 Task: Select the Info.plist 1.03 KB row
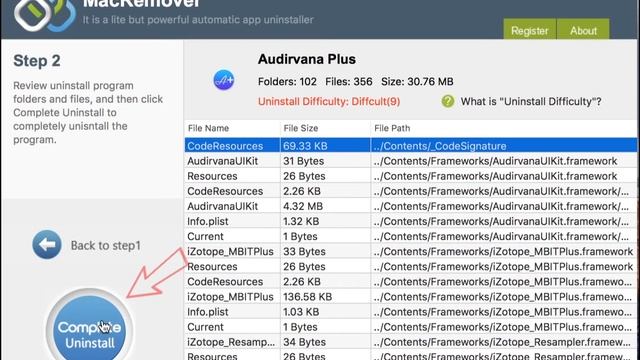pos(411,312)
